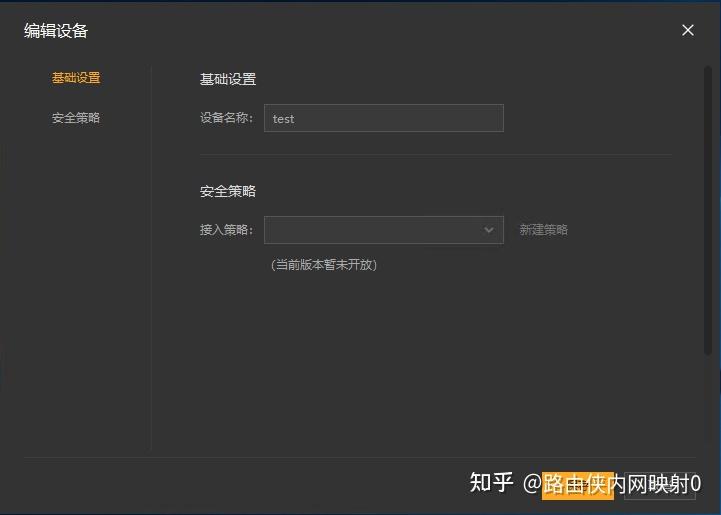Click the 新建策略 link
721x515 pixels.
pos(543,230)
